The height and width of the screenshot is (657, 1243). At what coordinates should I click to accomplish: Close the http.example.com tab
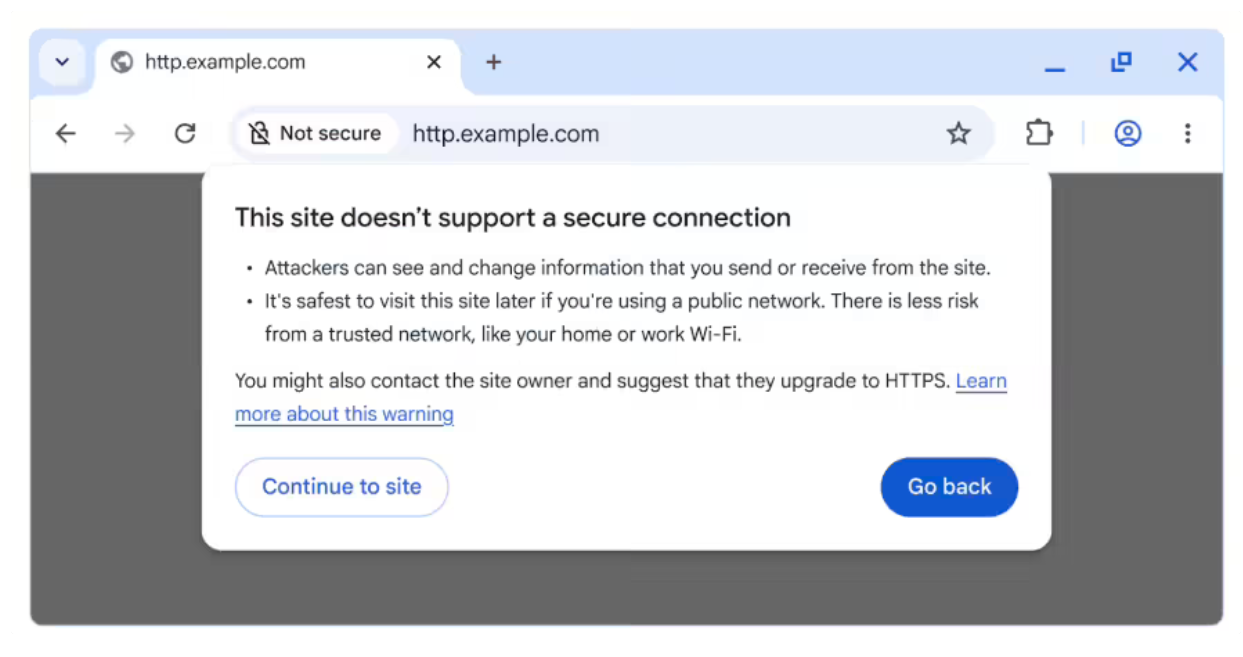pos(433,61)
